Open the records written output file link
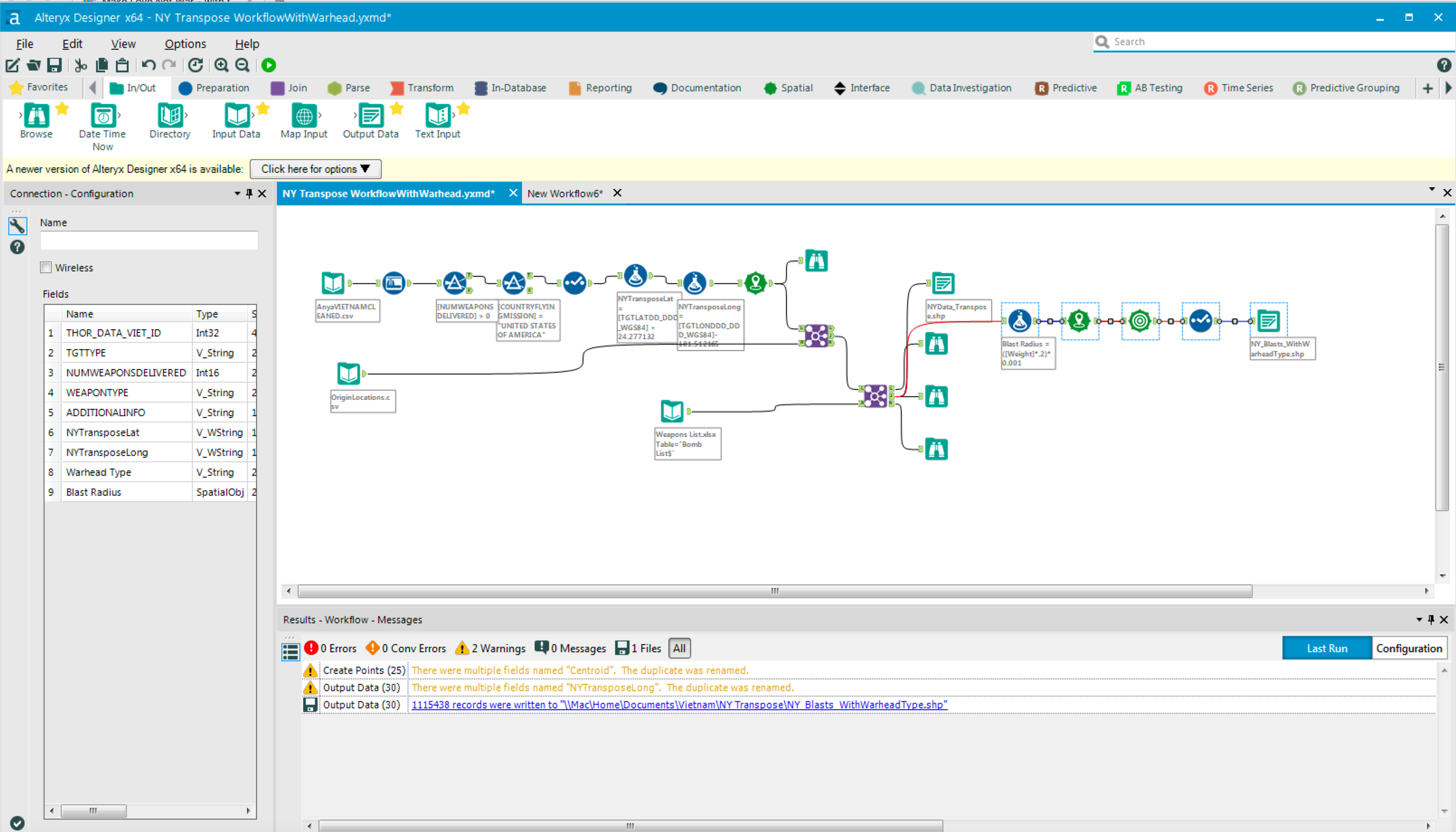The image size is (1456, 832). tap(679, 705)
